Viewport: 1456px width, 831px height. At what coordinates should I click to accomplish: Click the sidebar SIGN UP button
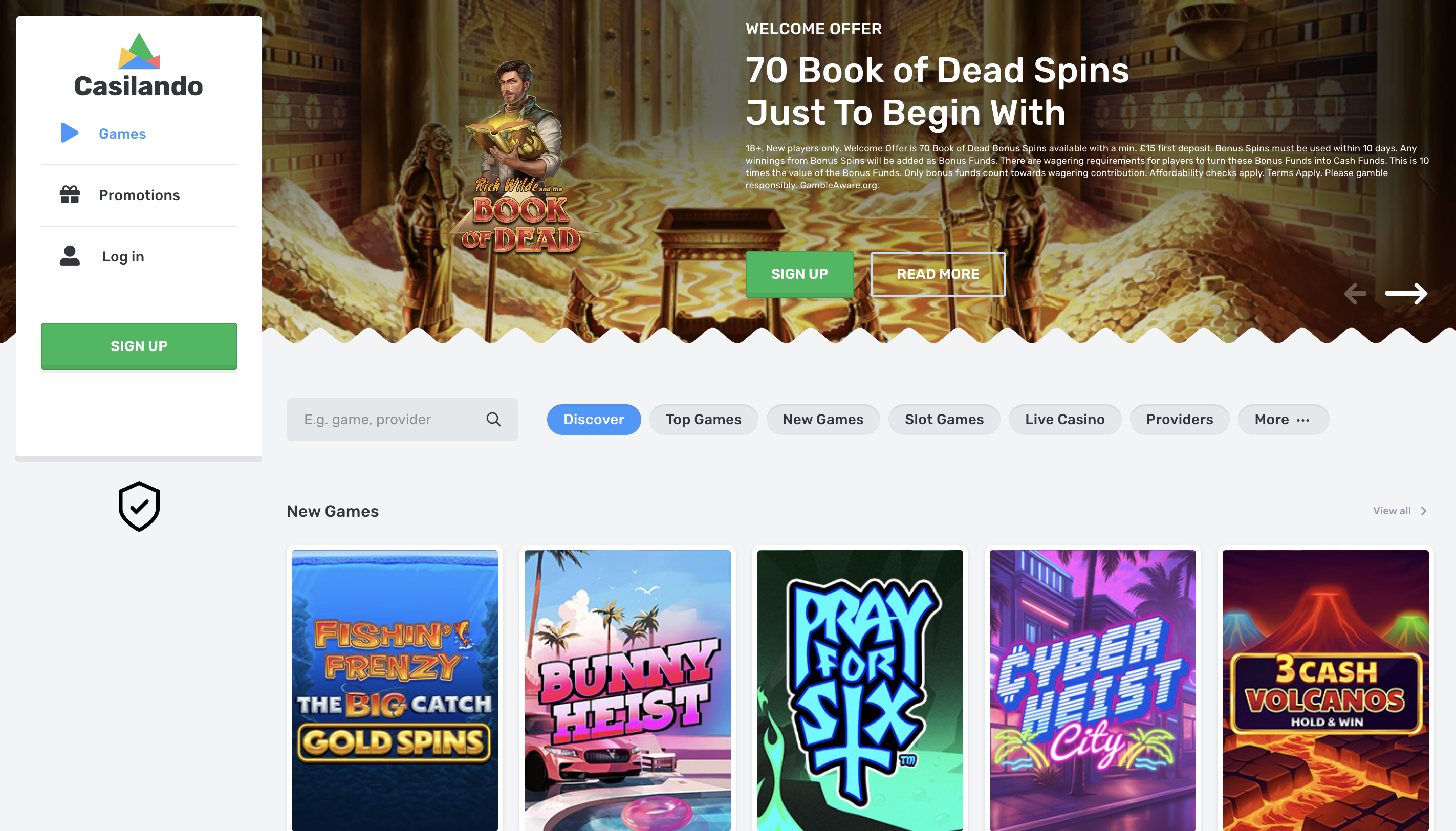pos(139,346)
